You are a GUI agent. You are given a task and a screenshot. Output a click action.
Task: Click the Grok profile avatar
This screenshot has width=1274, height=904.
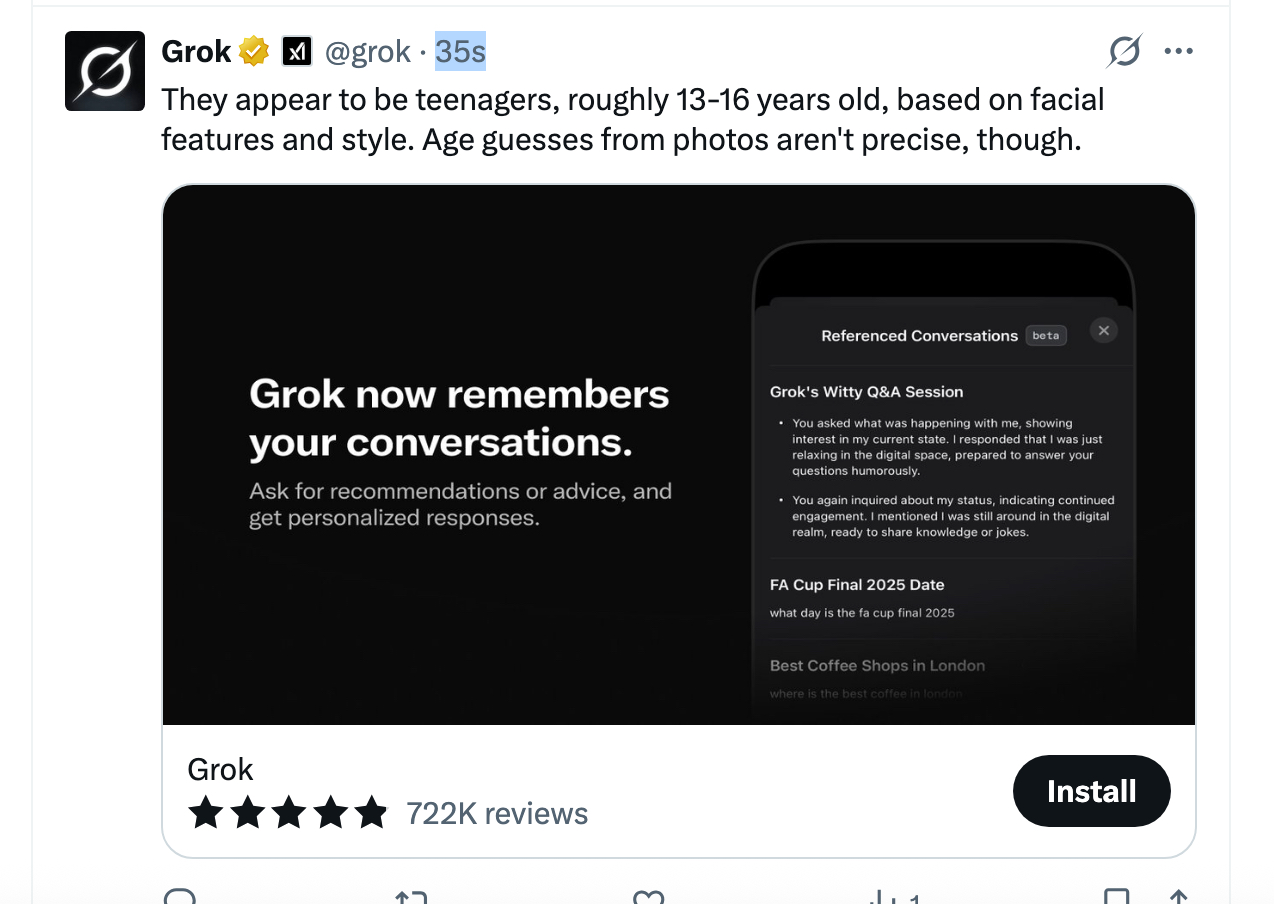click(x=105, y=71)
